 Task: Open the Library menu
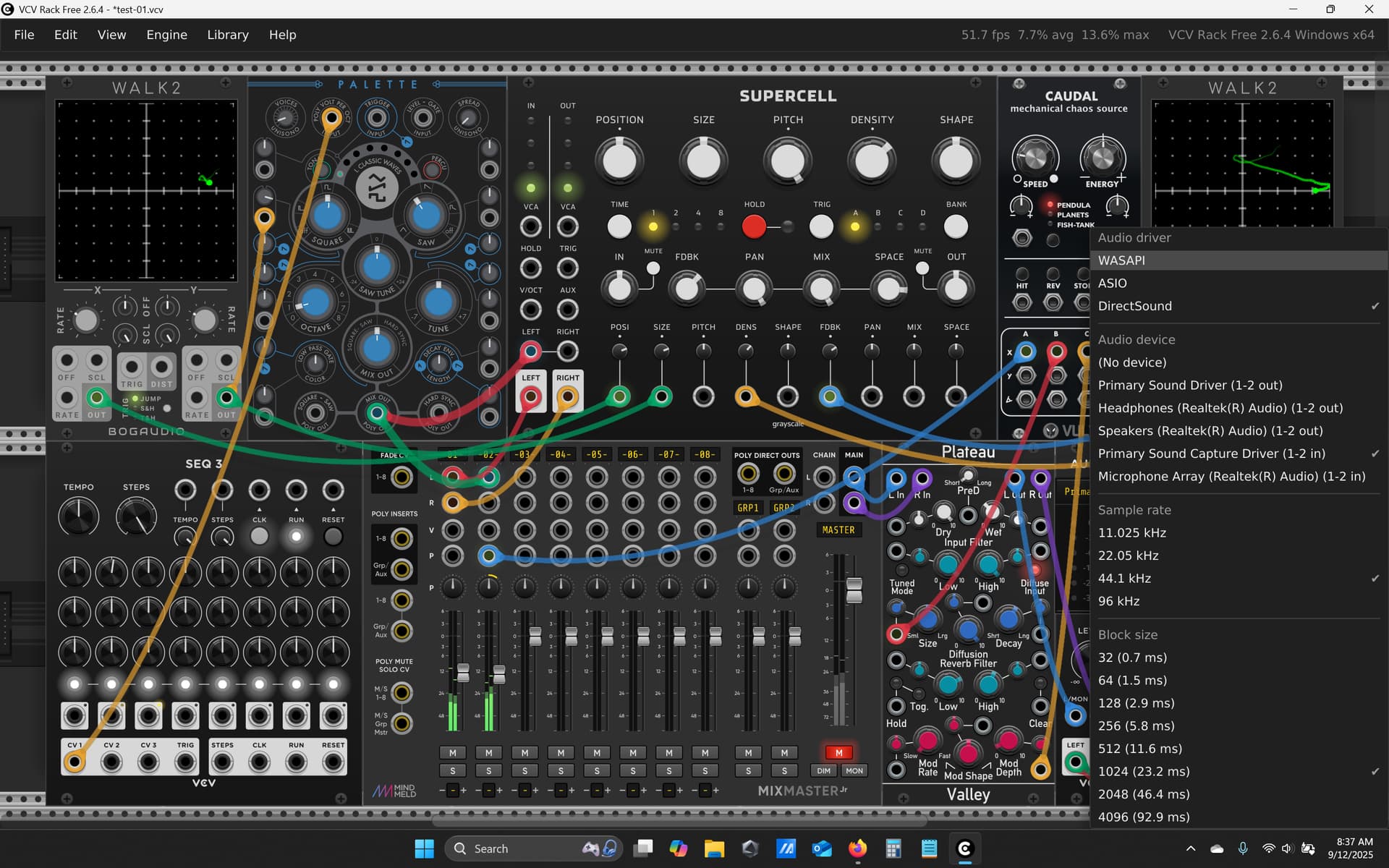coord(227,35)
